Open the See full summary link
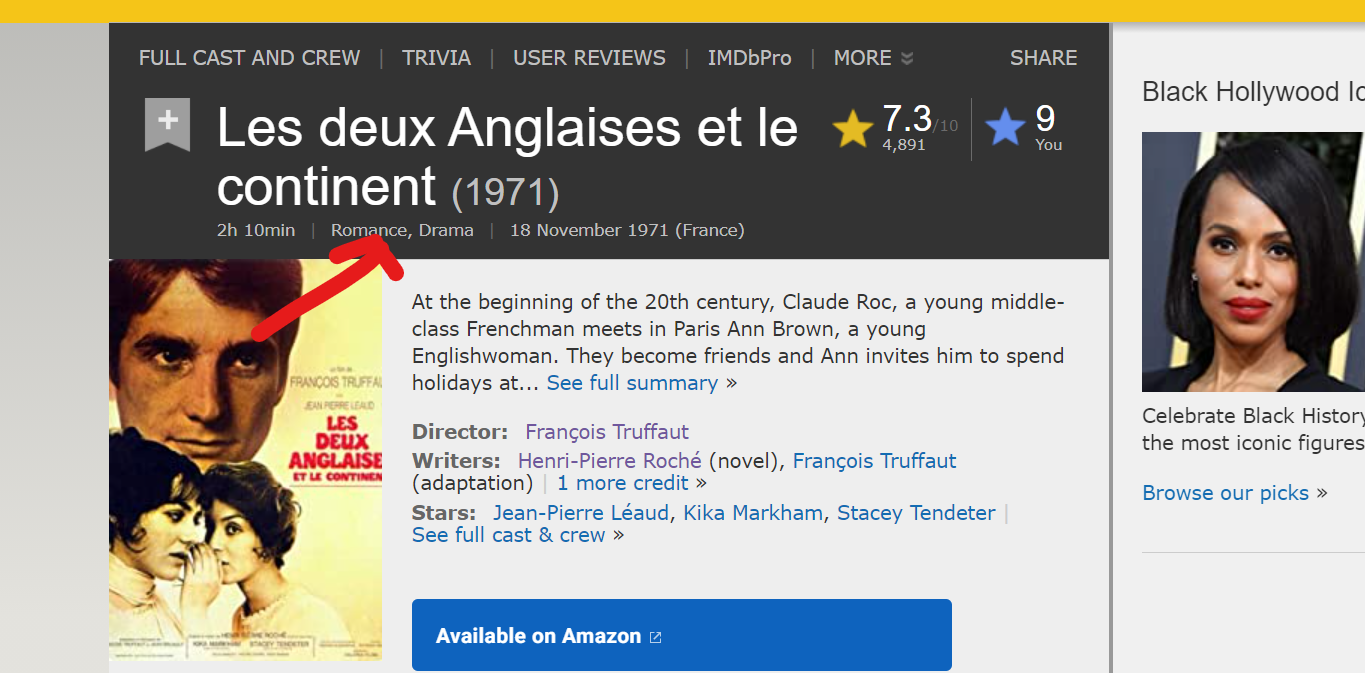Viewport: 1365px width, 673px height. point(632,383)
